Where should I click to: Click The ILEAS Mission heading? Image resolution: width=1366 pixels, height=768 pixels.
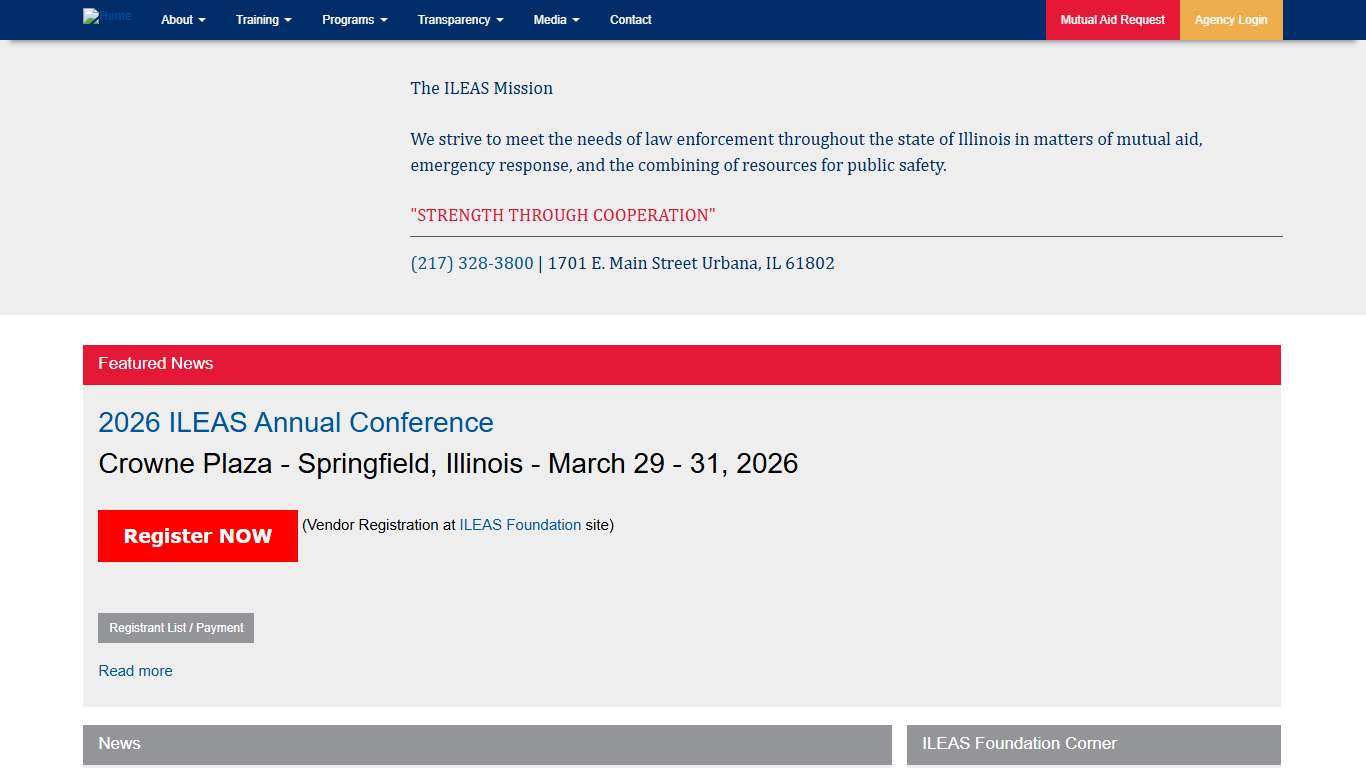click(481, 89)
